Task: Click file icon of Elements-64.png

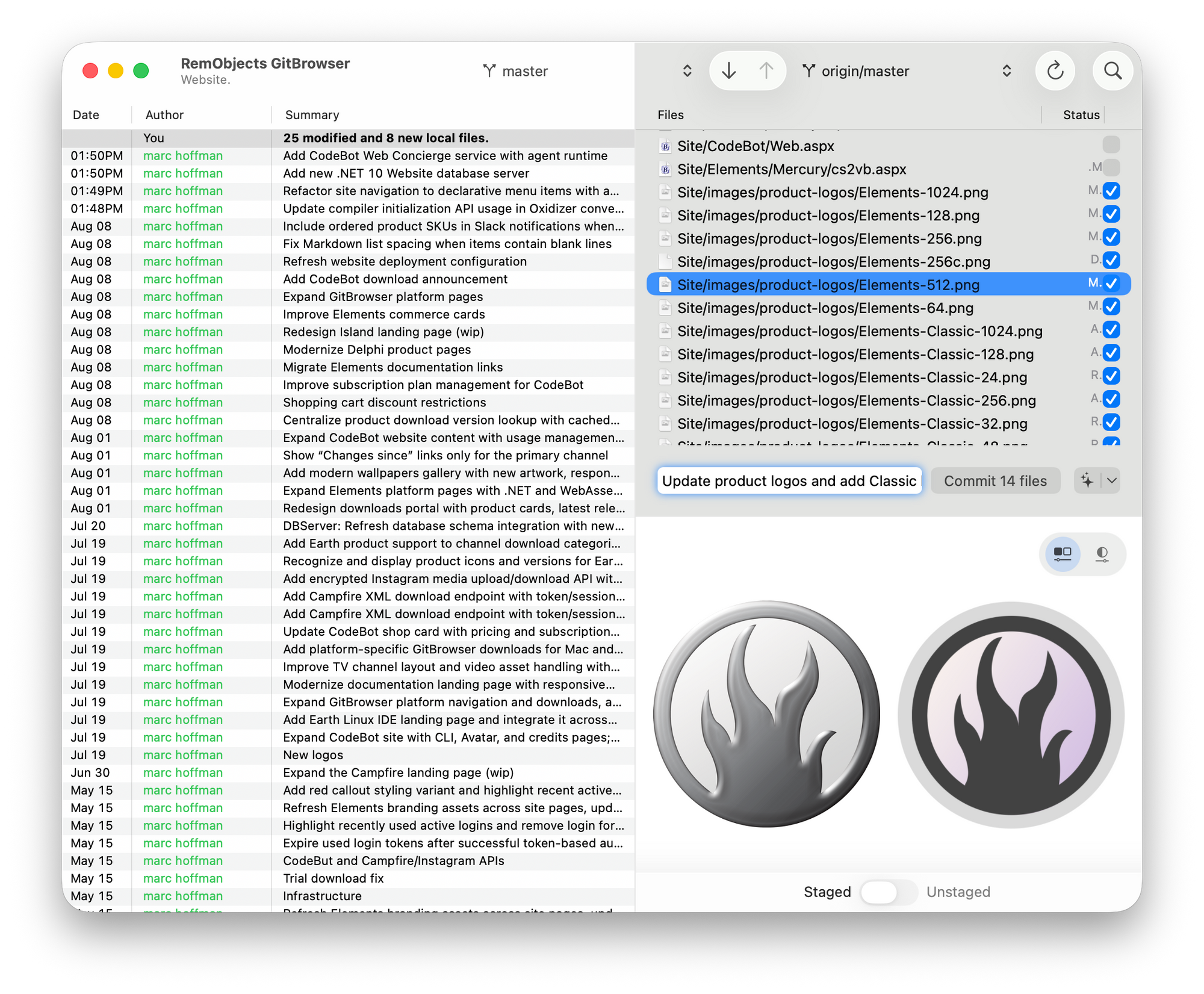Action: coord(665,308)
